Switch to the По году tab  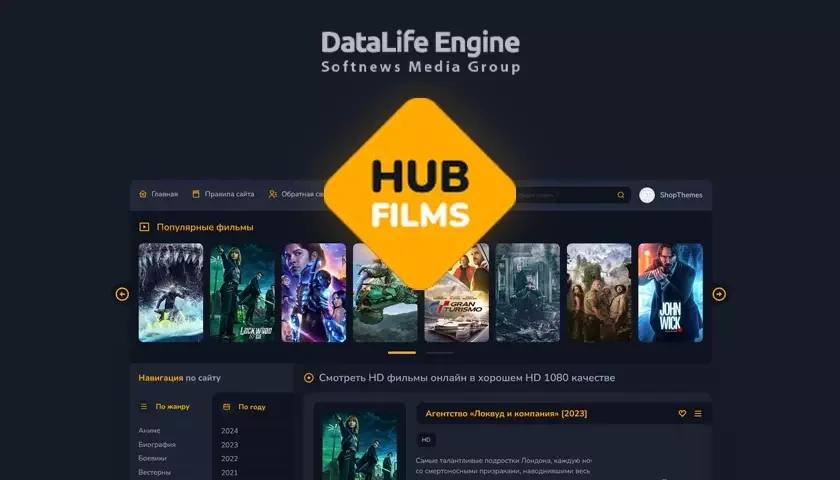tap(252, 407)
